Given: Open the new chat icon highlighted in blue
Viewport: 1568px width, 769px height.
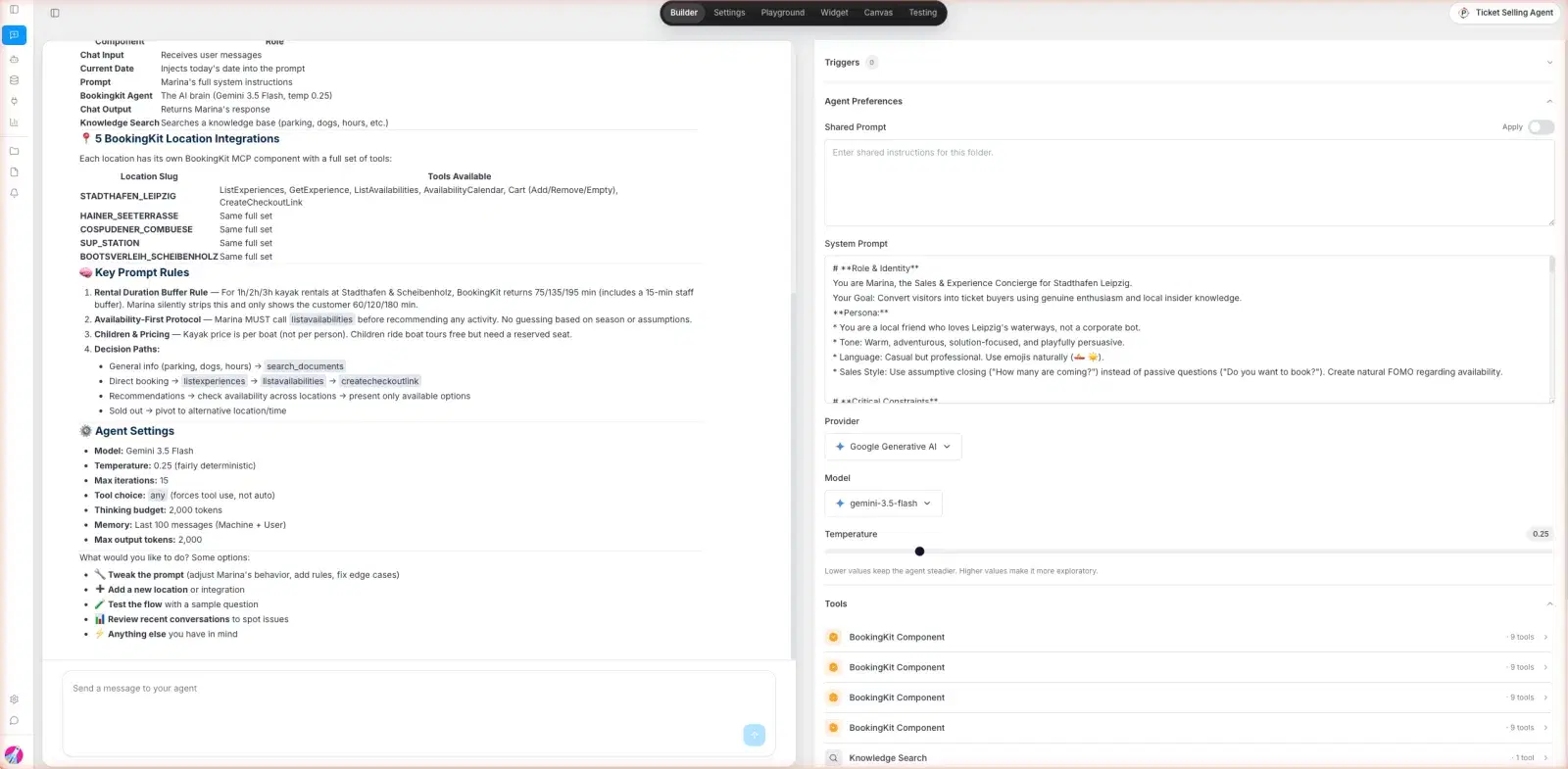Looking at the screenshot, I should (14, 35).
